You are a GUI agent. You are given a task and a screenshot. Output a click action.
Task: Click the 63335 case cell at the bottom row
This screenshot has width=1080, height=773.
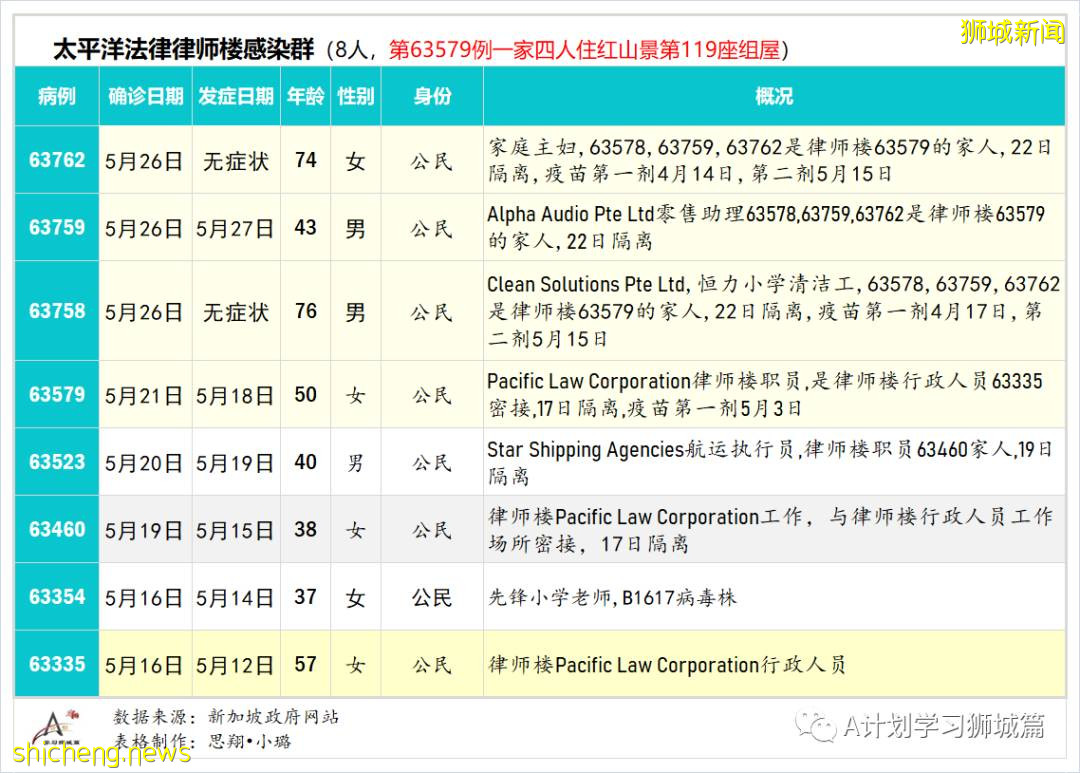click(x=56, y=663)
